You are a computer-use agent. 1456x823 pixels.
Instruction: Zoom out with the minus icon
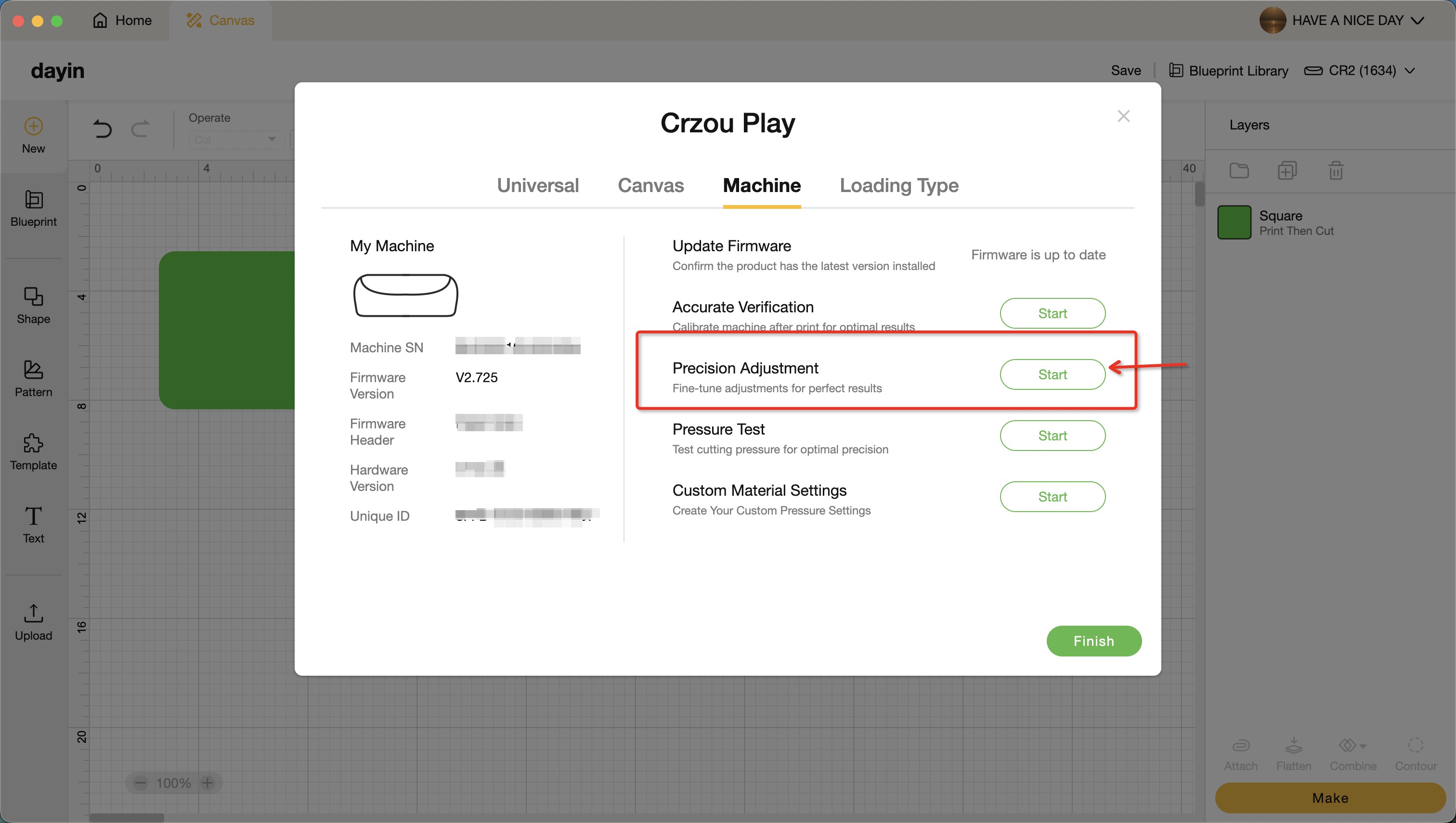(x=140, y=783)
